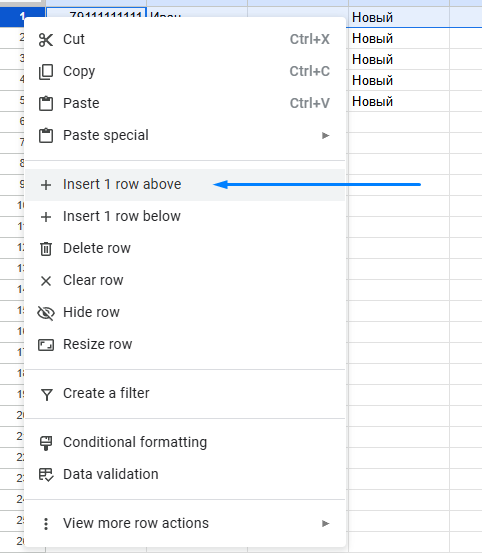482x553 pixels.
Task: Click the Copy icon in context menu
Action: (x=46, y=72)
